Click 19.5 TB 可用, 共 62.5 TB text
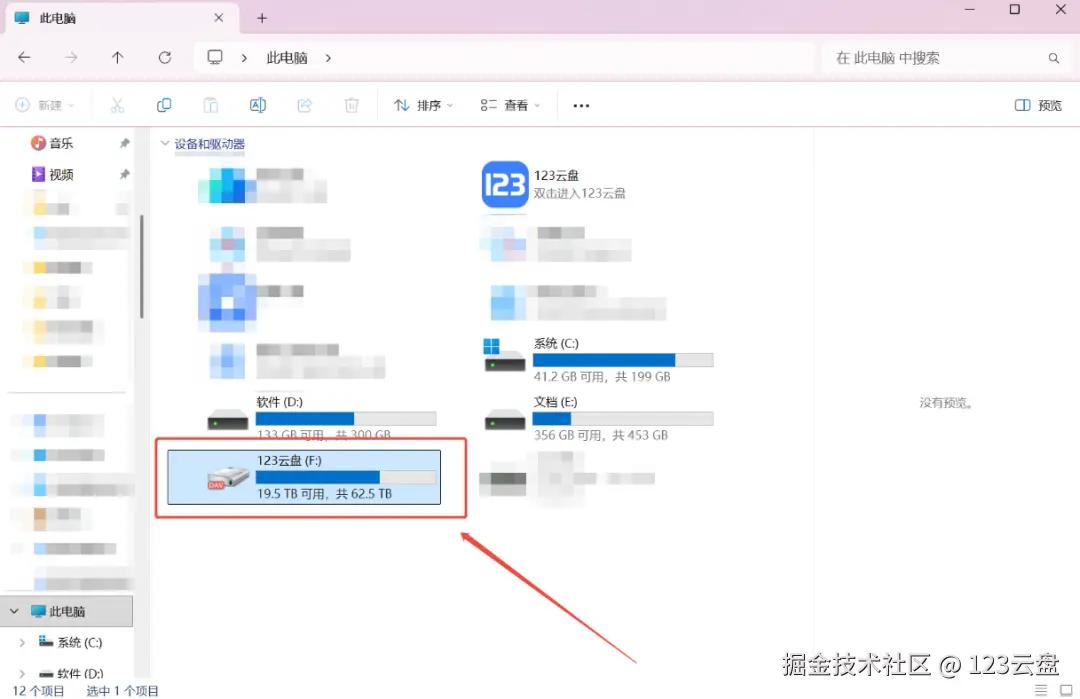This screenshot has width=1080, height=699. click(x=324, y=494)
